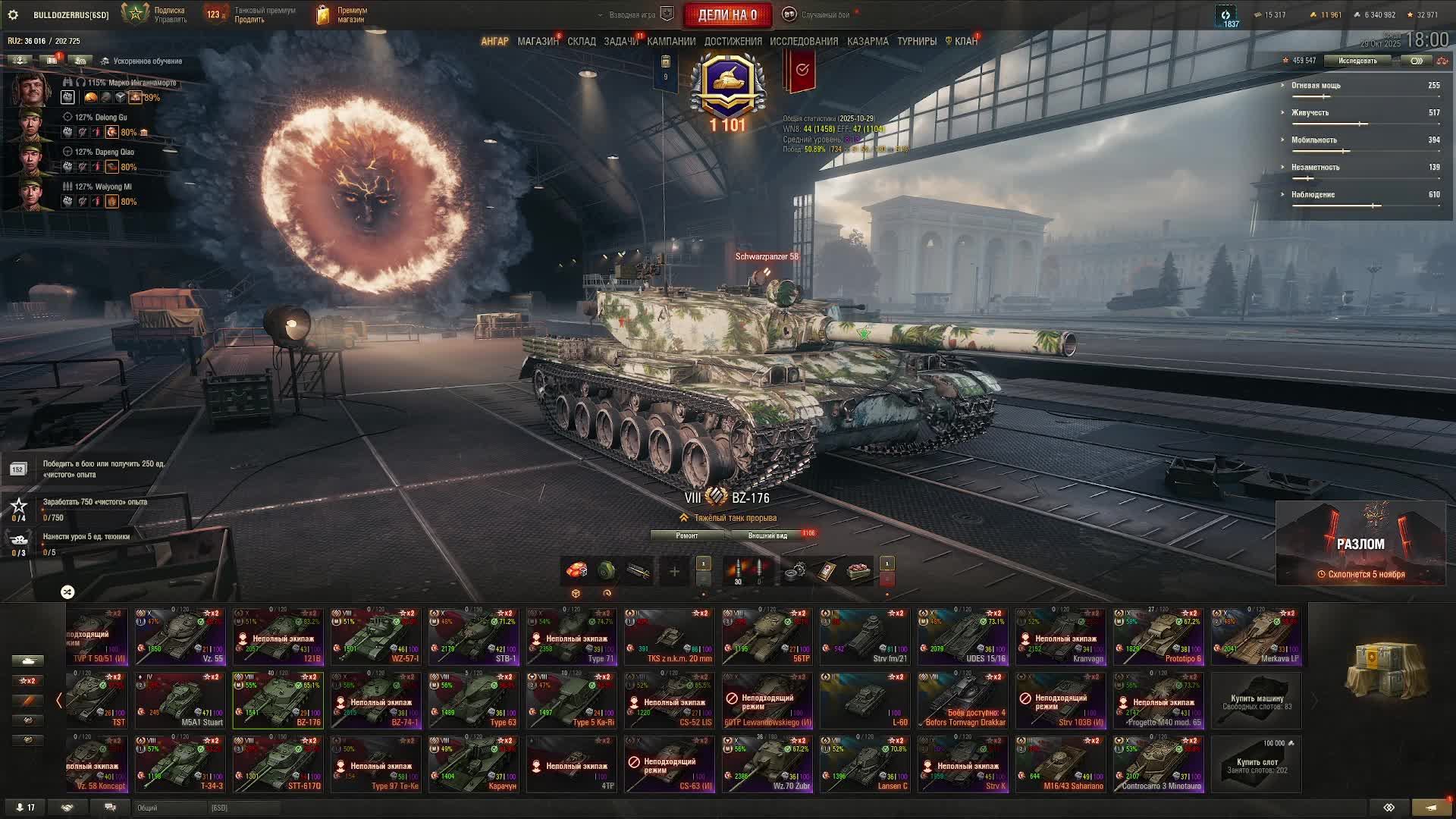Open the settings gear menu
Screen dimensions: 1456x819
[x=13, y=14]
